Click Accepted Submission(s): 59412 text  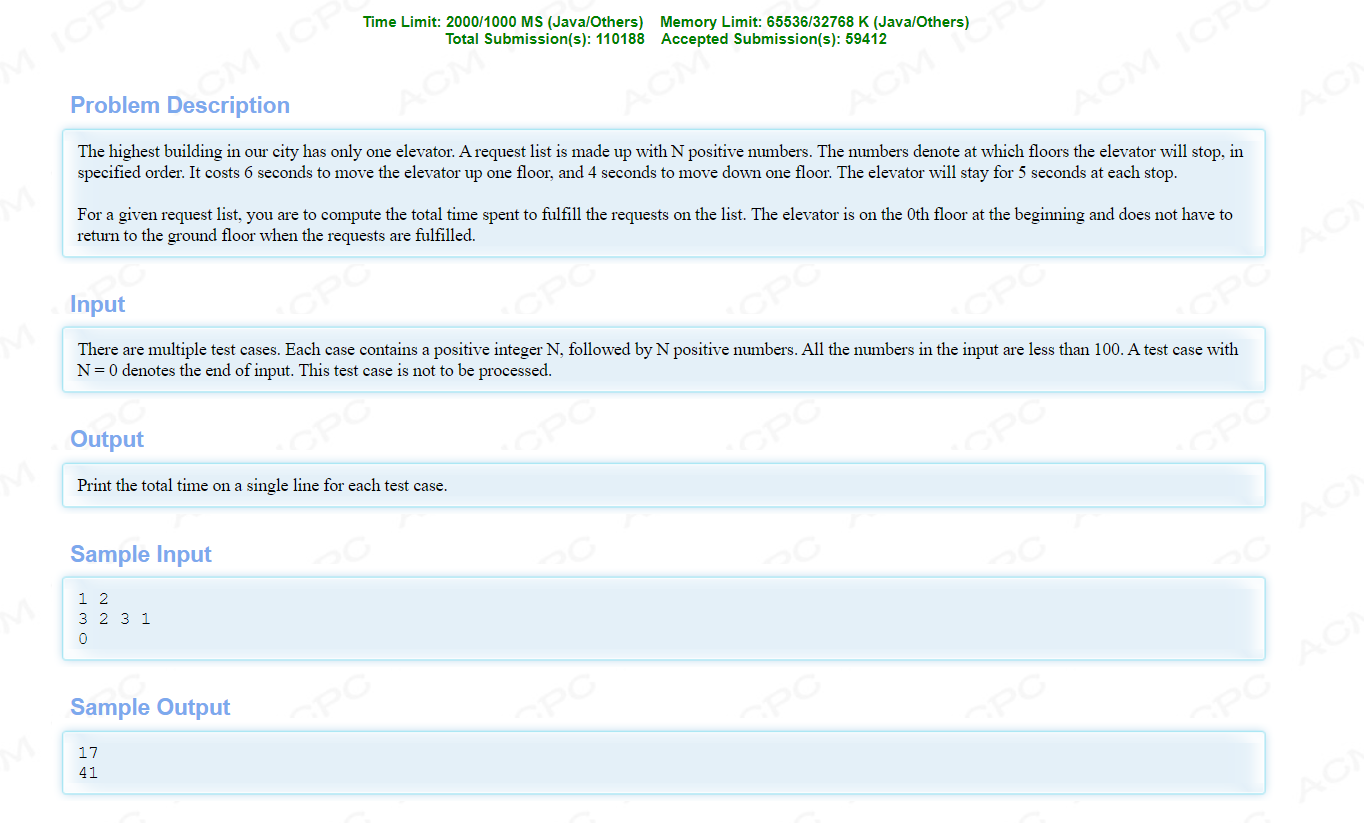click(x=773, y=39)
